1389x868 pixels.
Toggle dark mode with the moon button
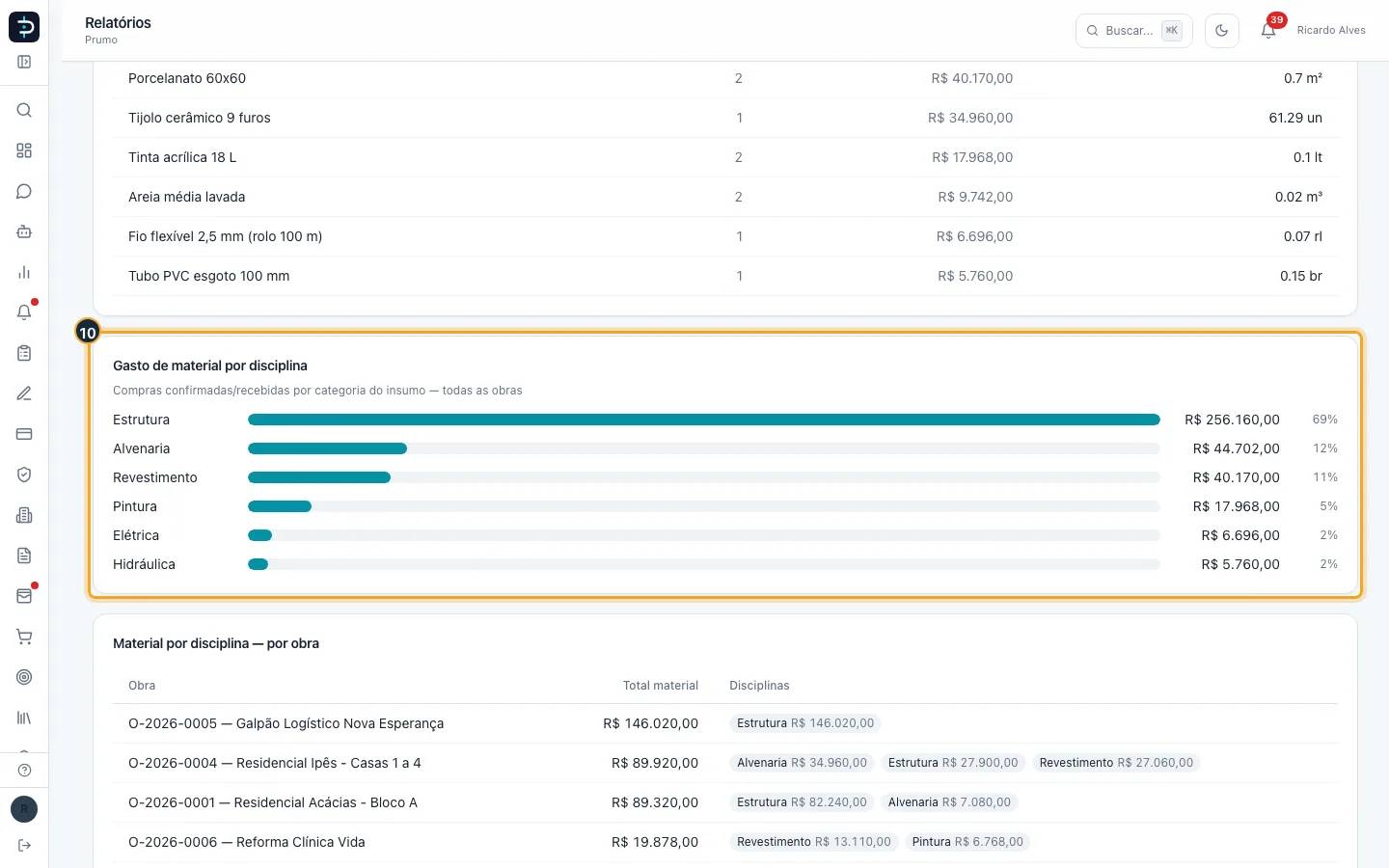click(x=1222, y=31)
